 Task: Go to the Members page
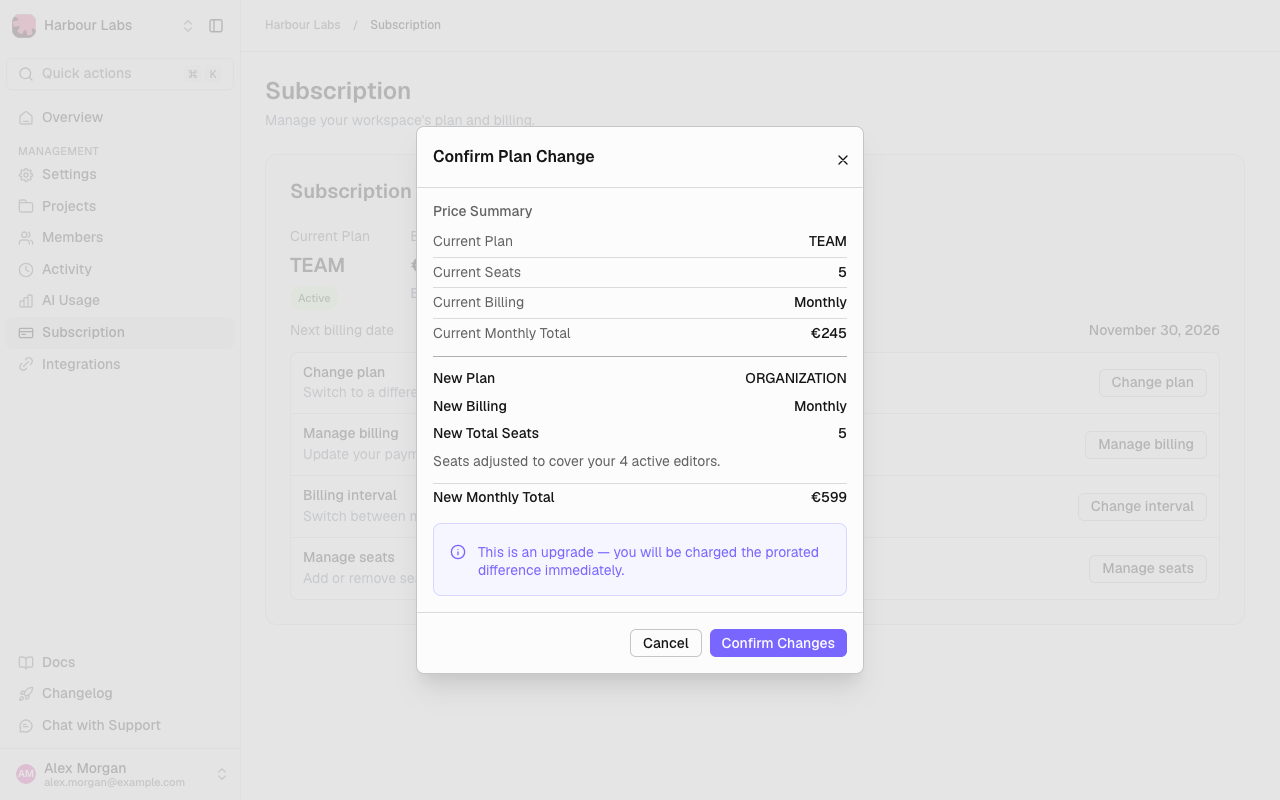120,238
